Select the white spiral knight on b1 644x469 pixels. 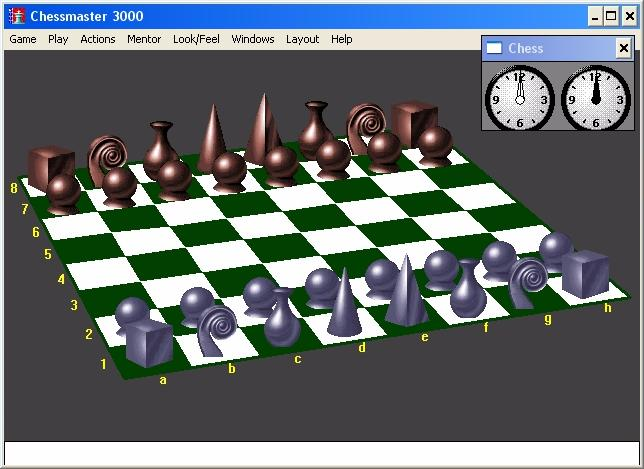click(x=216, y=331)
